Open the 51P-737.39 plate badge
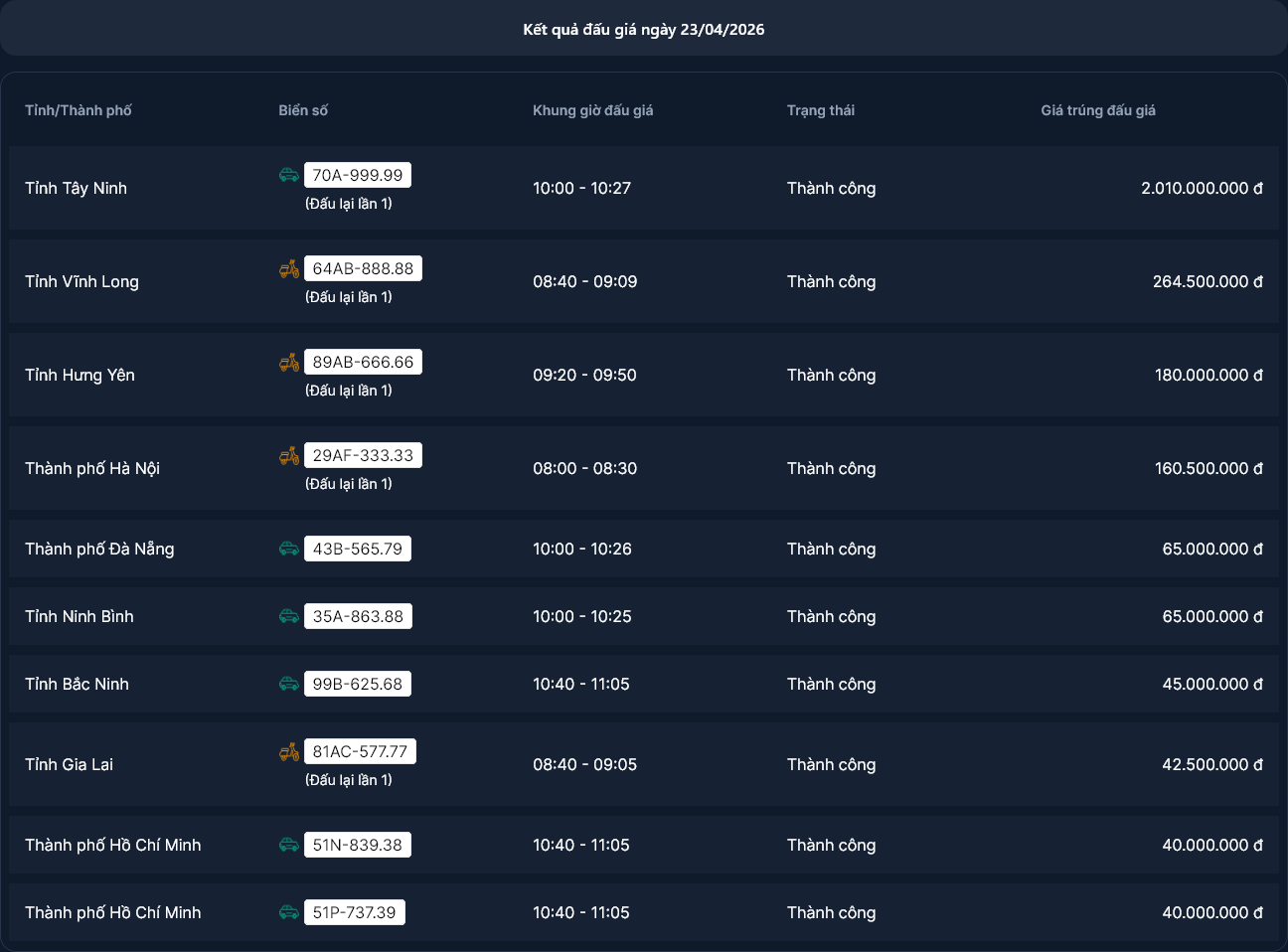The image size is (1288, 952). pyautogui.click(x=354, y=912)
